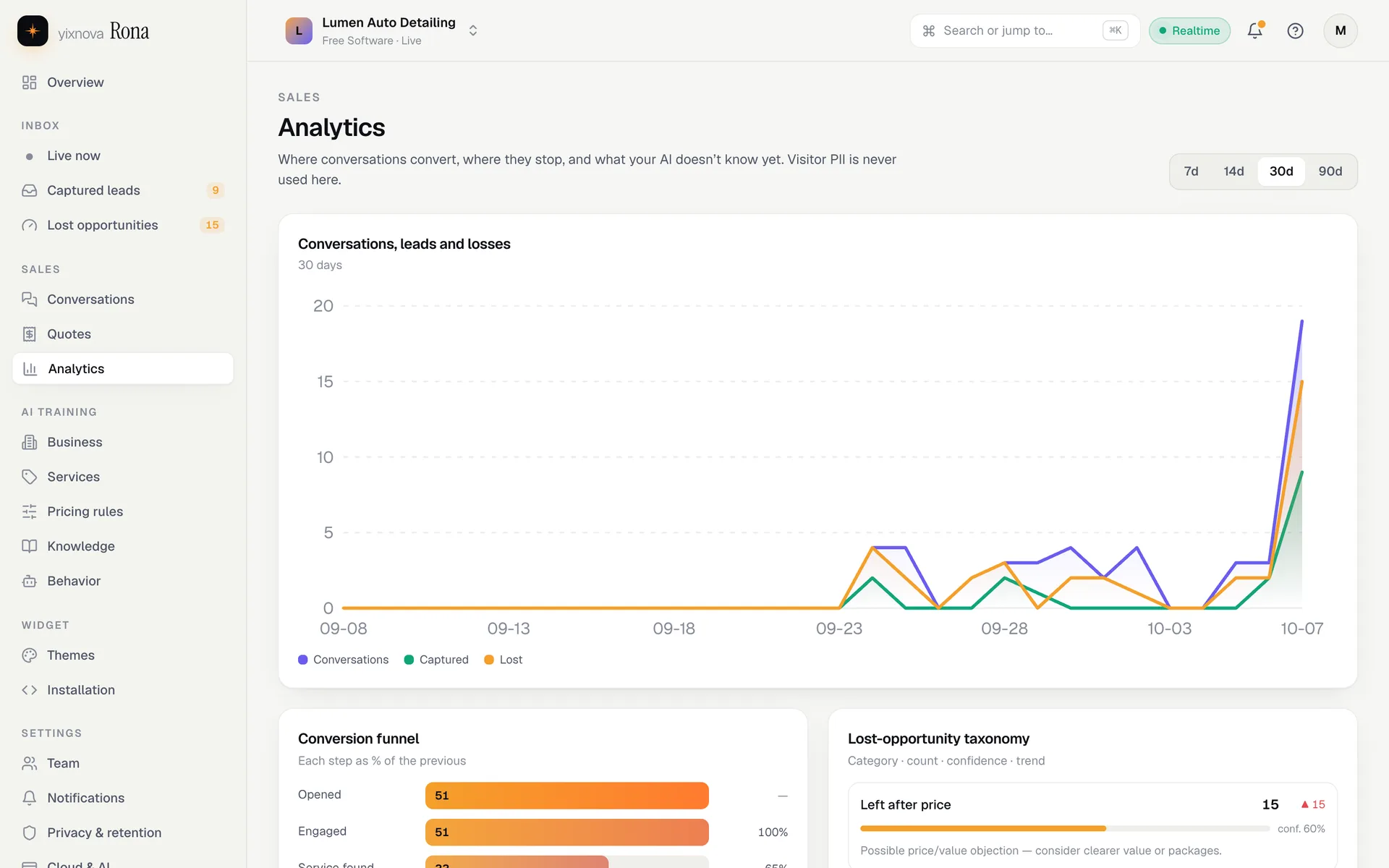Image resolution: width=1389 pixels, height=868 pixels.
Task: Click the Conversations chat bubbles icon
Action: tap(29, 299)
